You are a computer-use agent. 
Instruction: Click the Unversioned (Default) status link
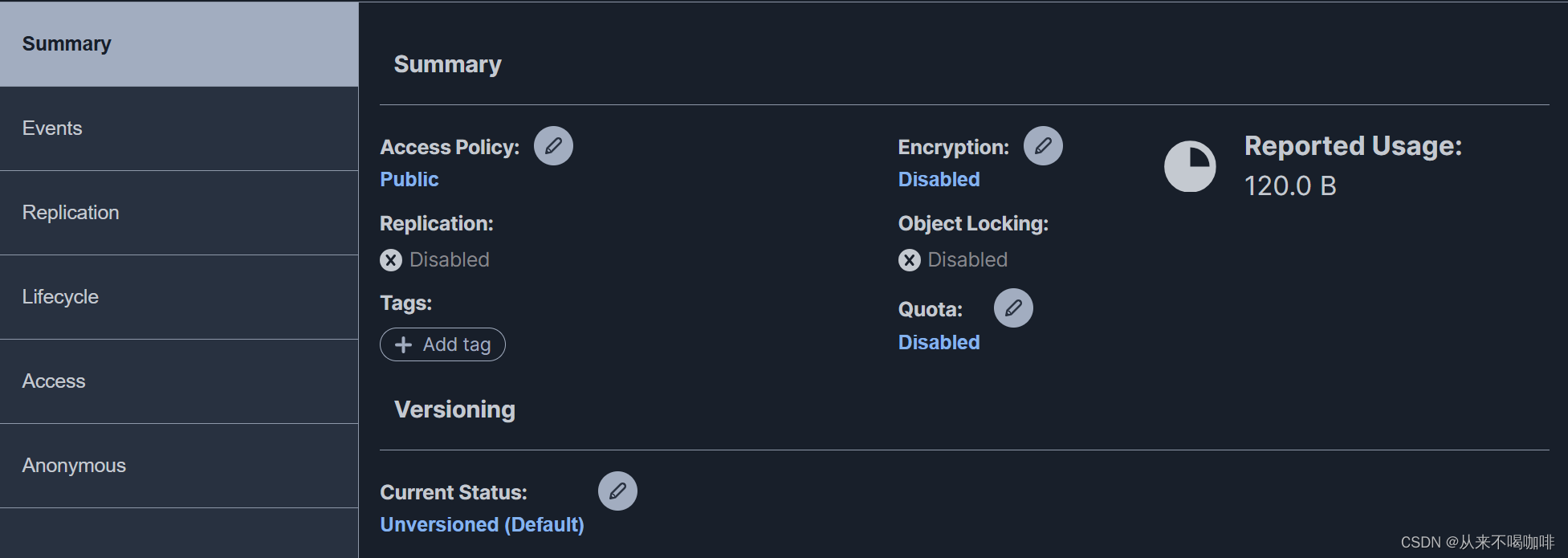pyautogui.click(x=482, y=524)
